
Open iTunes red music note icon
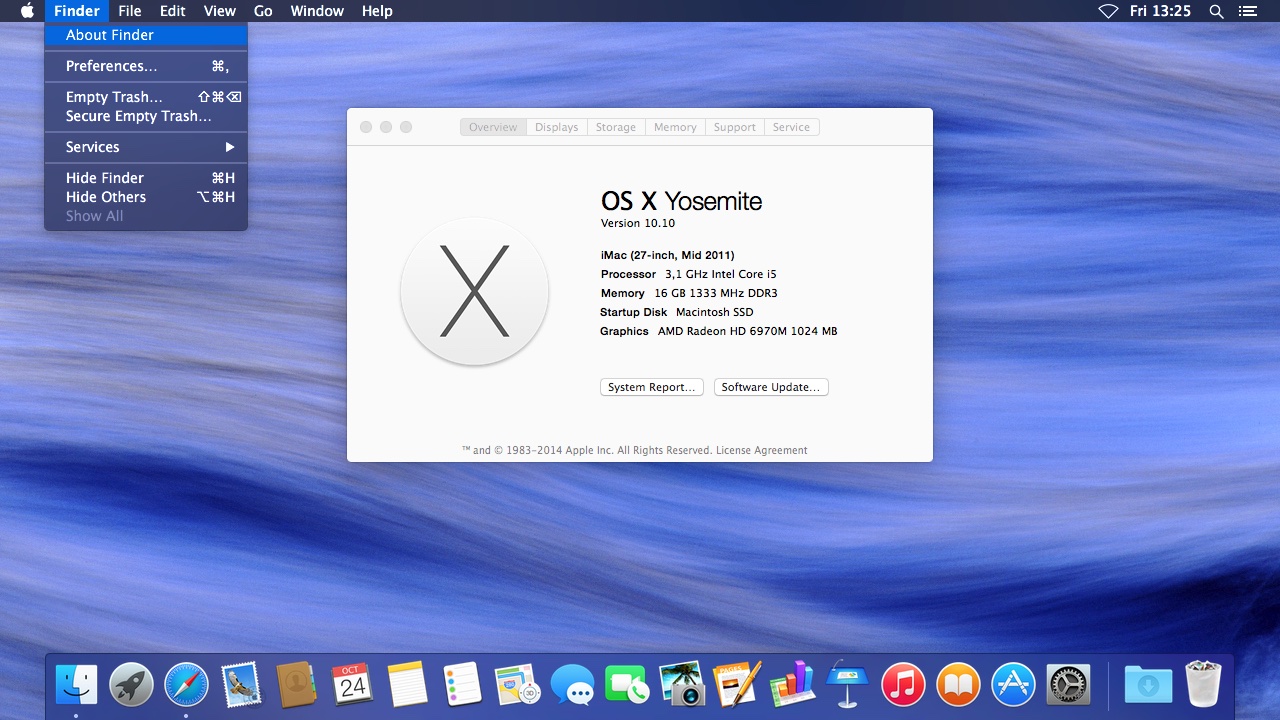coord(903,685)
